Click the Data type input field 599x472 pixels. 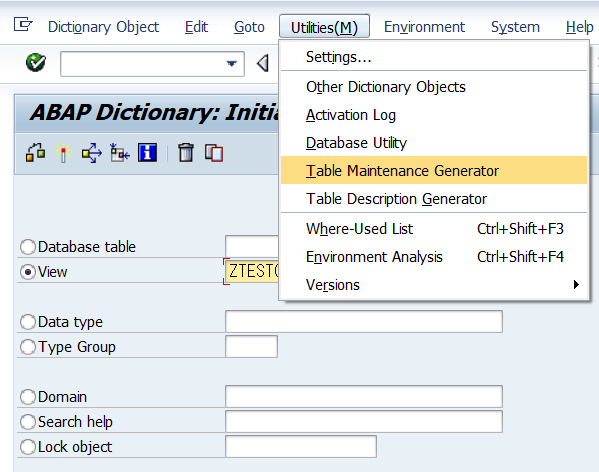pos(364,322)
